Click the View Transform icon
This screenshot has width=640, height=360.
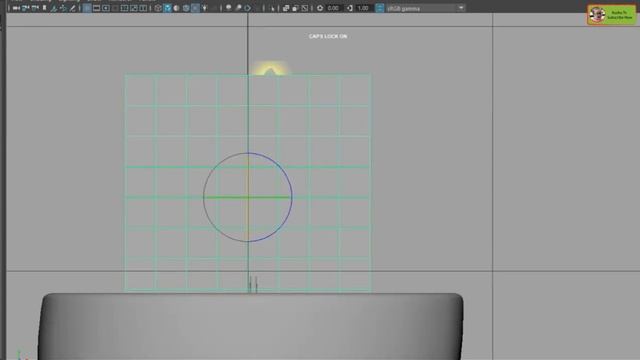tap(380, 8)
